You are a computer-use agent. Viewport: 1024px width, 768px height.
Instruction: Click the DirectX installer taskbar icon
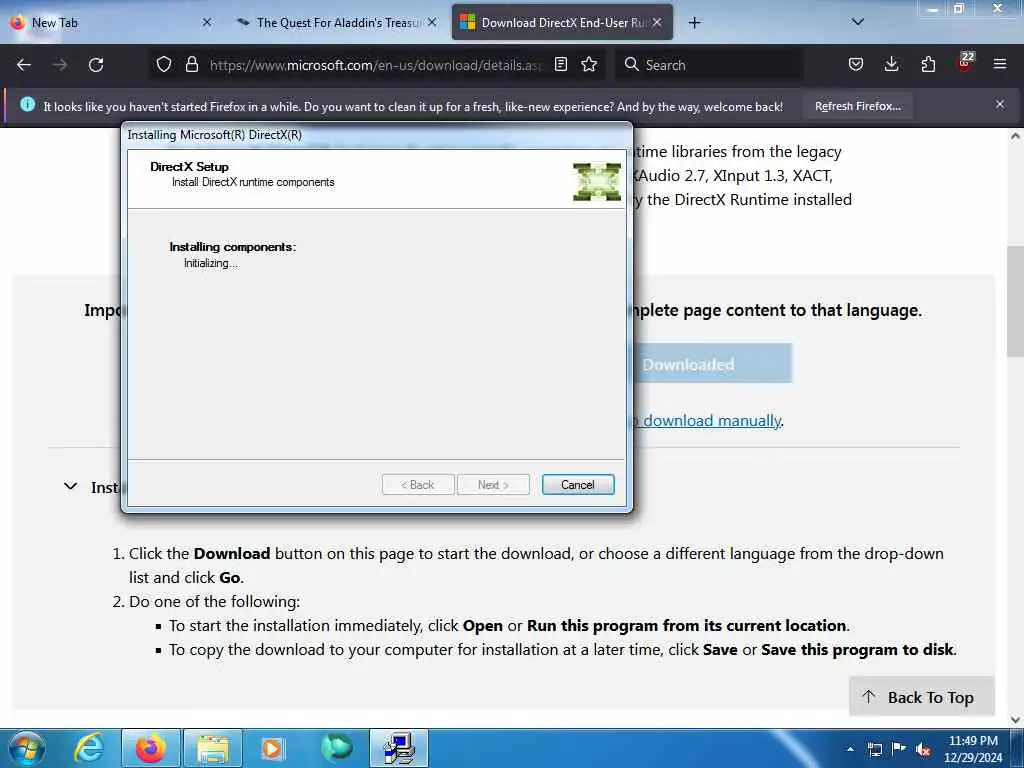tap(399, 748)
